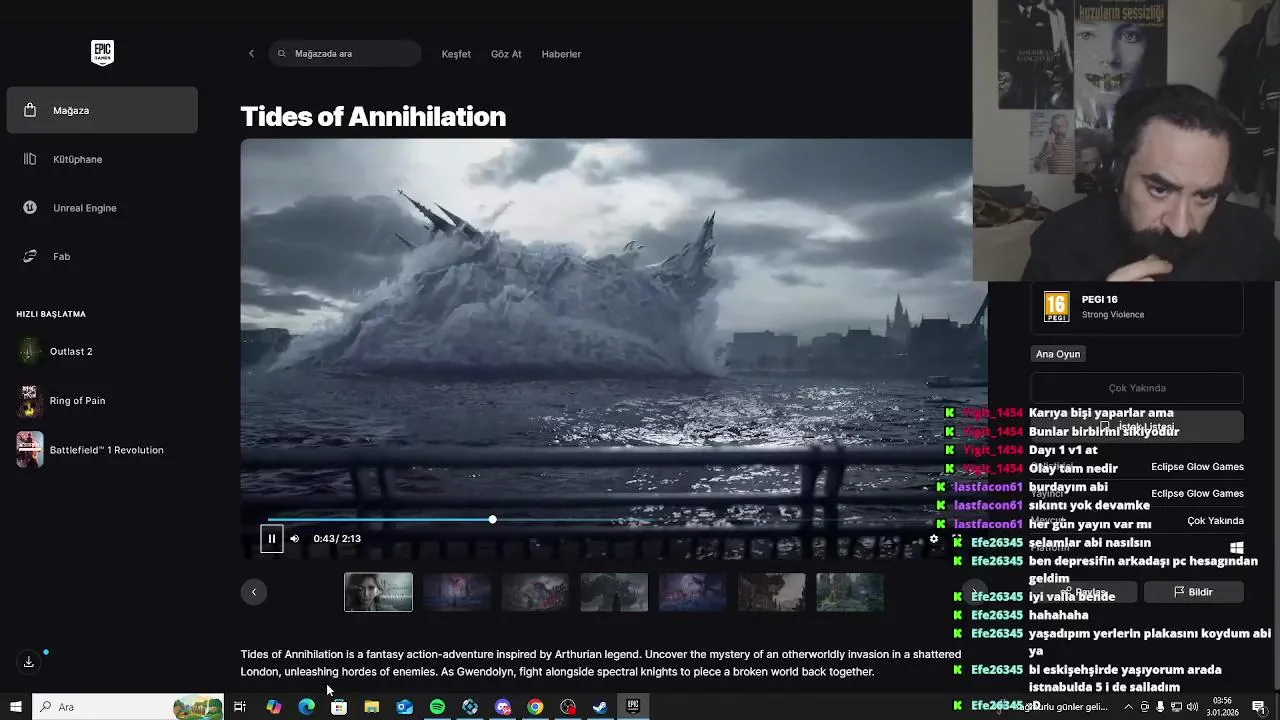
Task: Open the Epic Games logo home
Action: tap(102, 52)
